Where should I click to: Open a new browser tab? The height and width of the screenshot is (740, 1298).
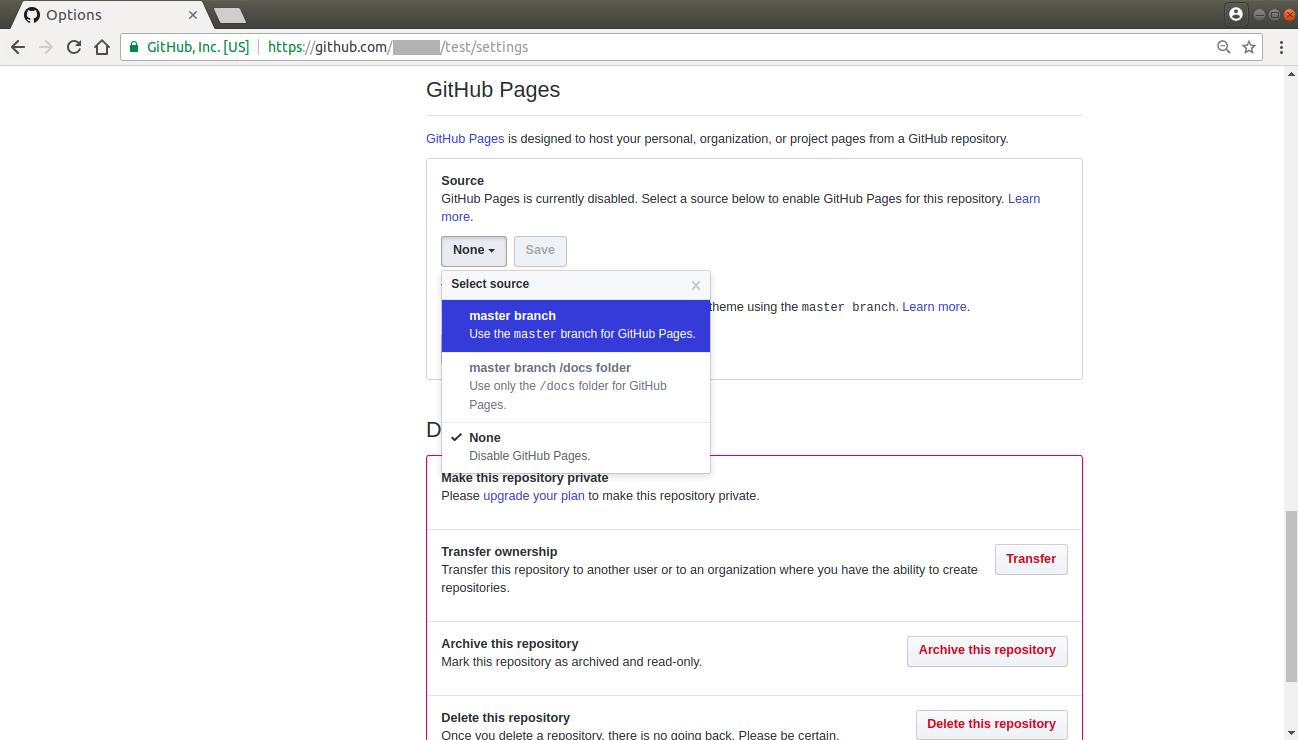(x=230, y=15)
